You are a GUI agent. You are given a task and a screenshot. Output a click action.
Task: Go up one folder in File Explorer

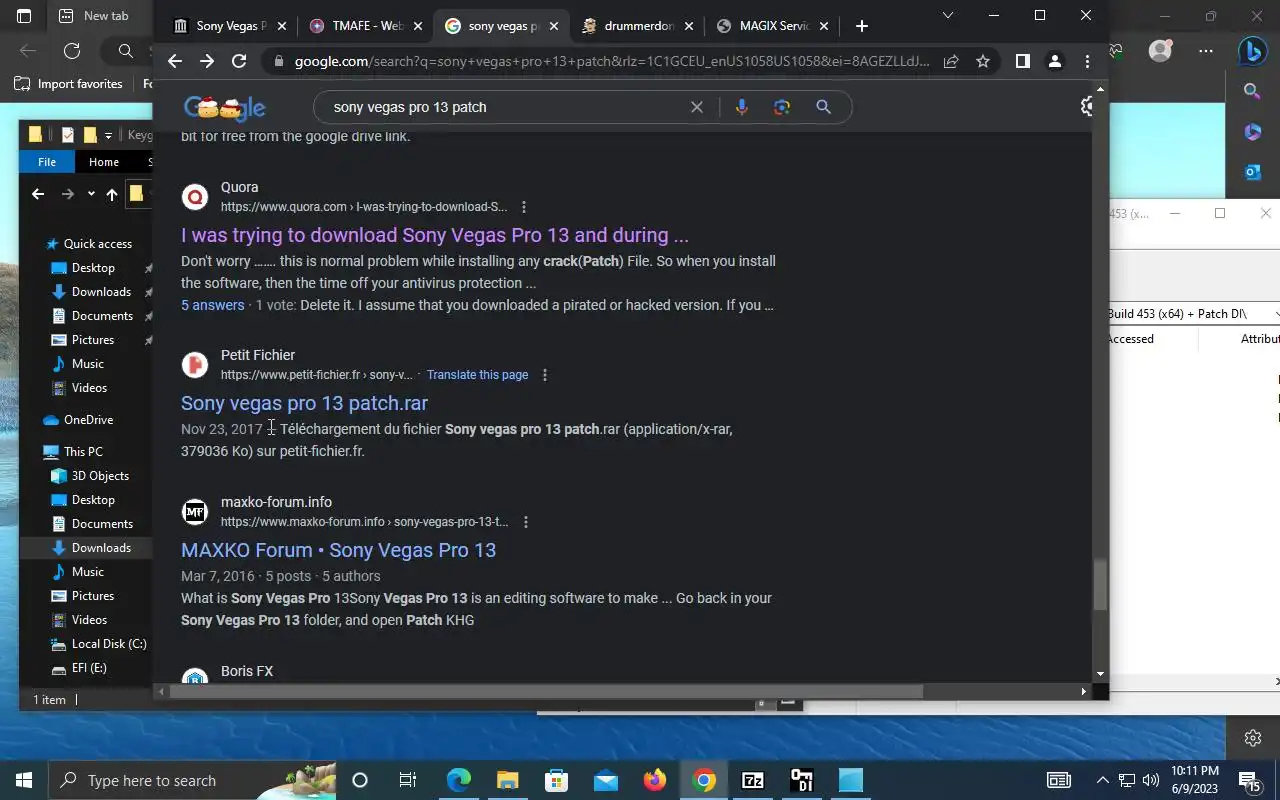(x=112, y=194)
